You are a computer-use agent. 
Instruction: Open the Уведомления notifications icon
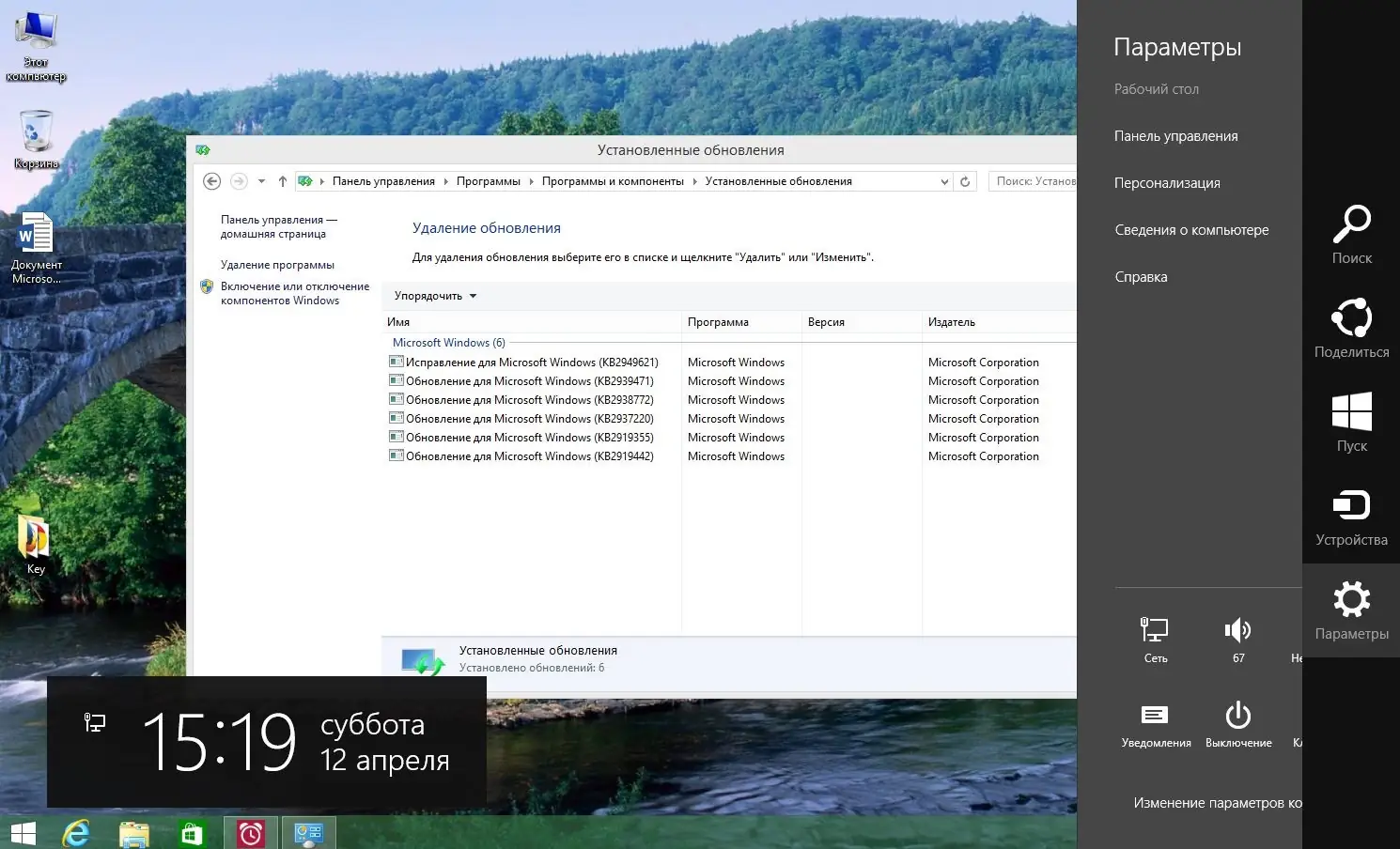point(1156,716)
